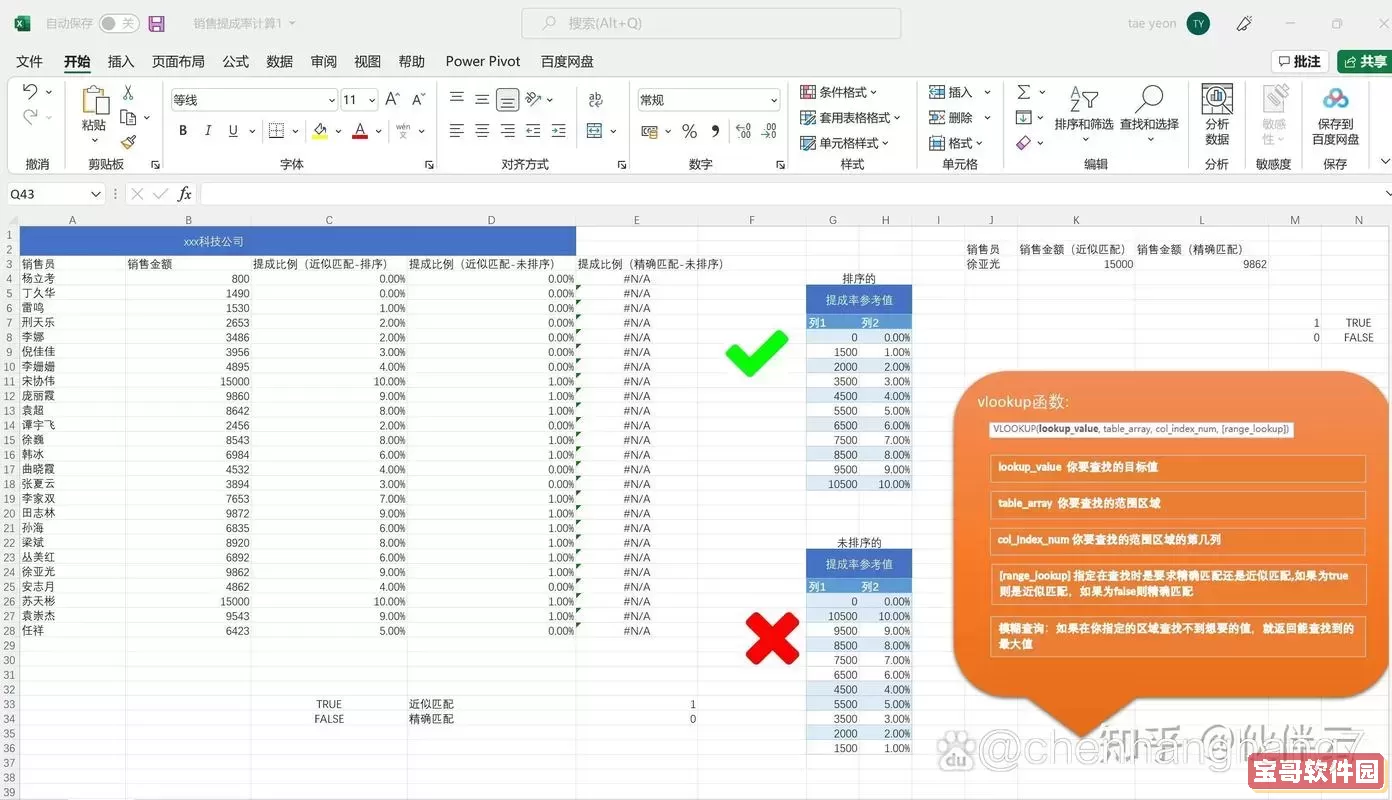1392x800 pixels.
Task: Click the decrease decimal icon
Action: pos(769,131)
